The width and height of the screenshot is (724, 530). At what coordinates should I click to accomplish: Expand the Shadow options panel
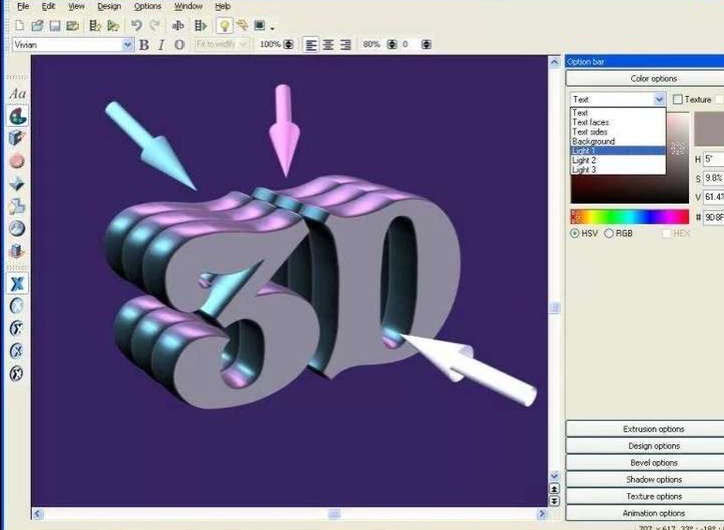(645, 479)
